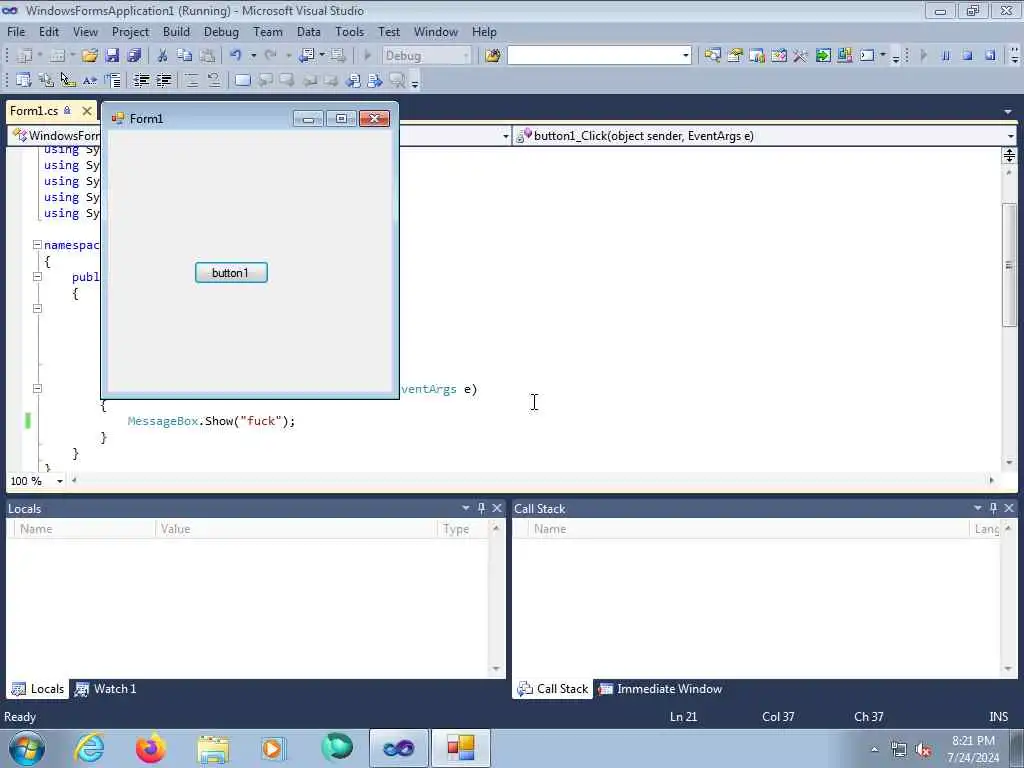
Task: Click button1 in the Form1 window
Action: point(231,273)
